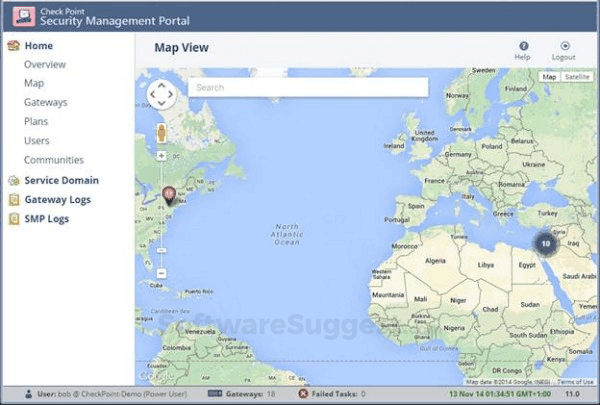Pan the map up with arrow

(x=161, y=85)
